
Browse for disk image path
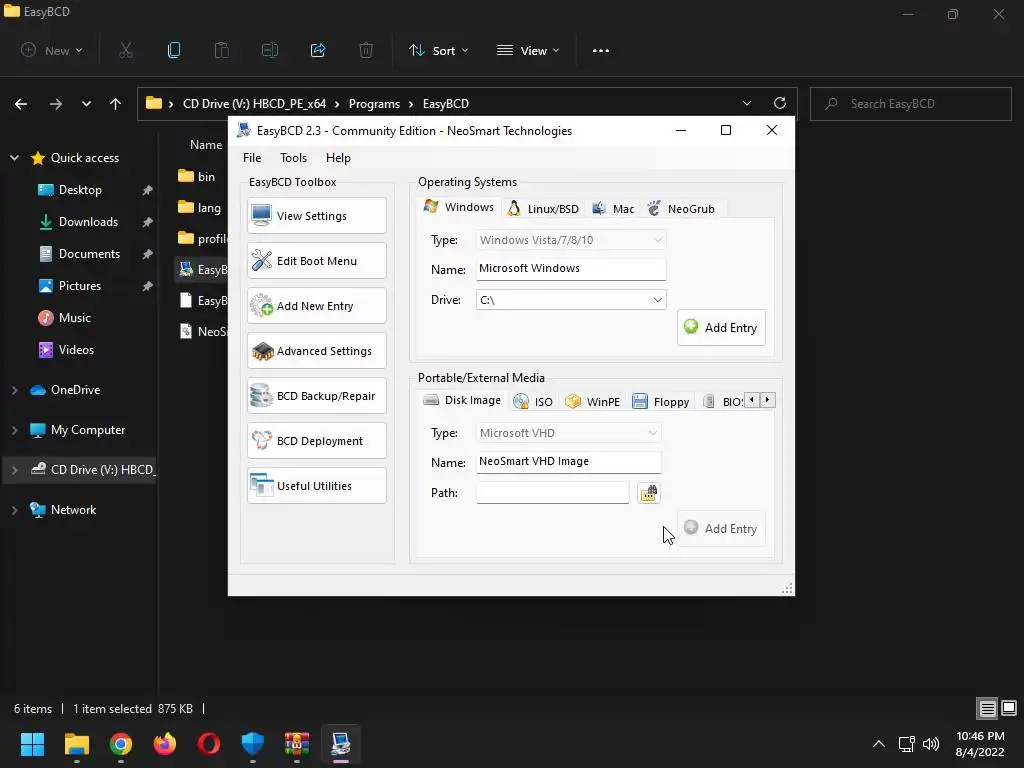coord(648,493)
